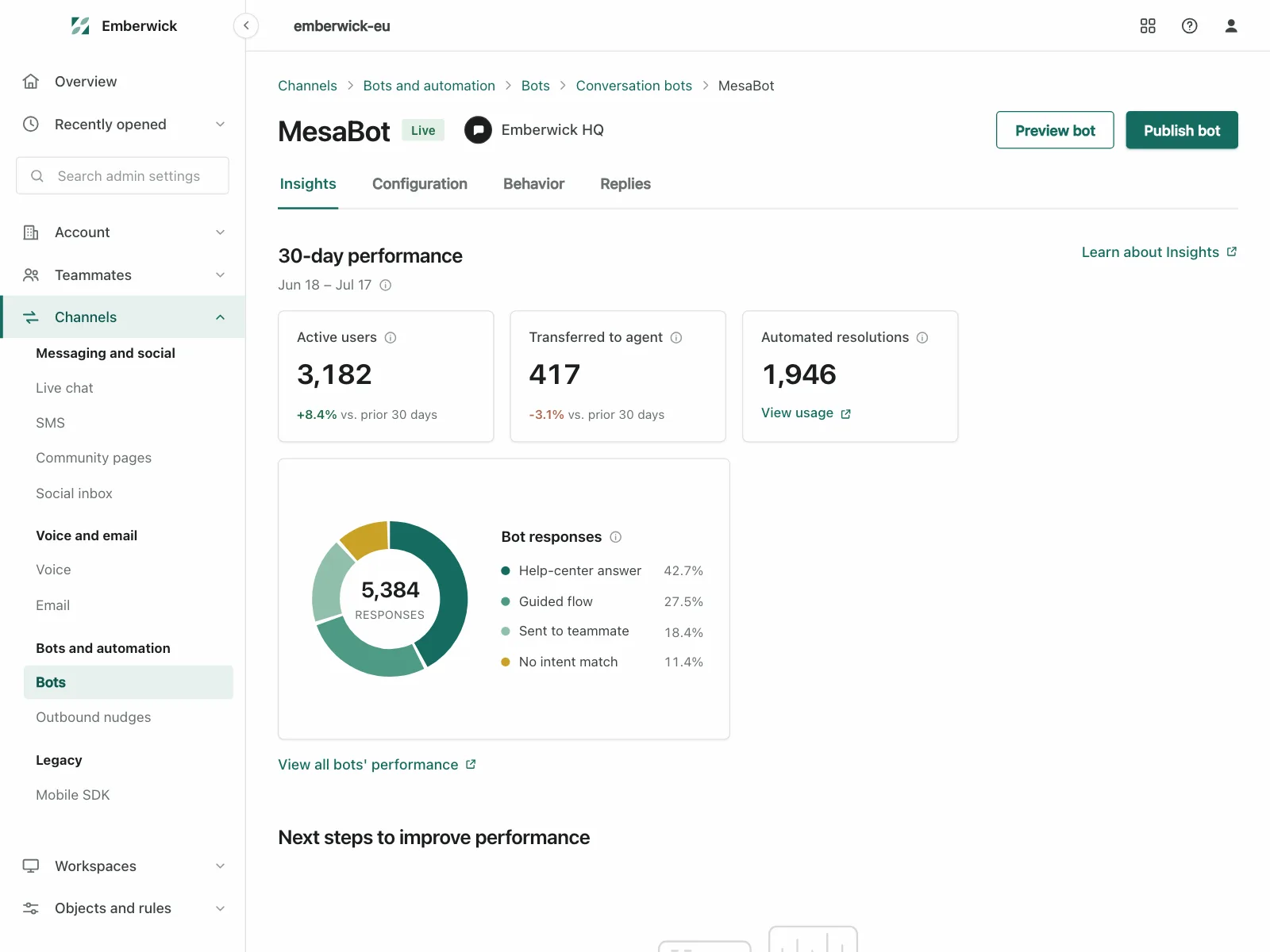Image resolution: width=1270 pixels, height=952 pixels.
Task: Open the help question mark icon
Action: click(1189, 26)
